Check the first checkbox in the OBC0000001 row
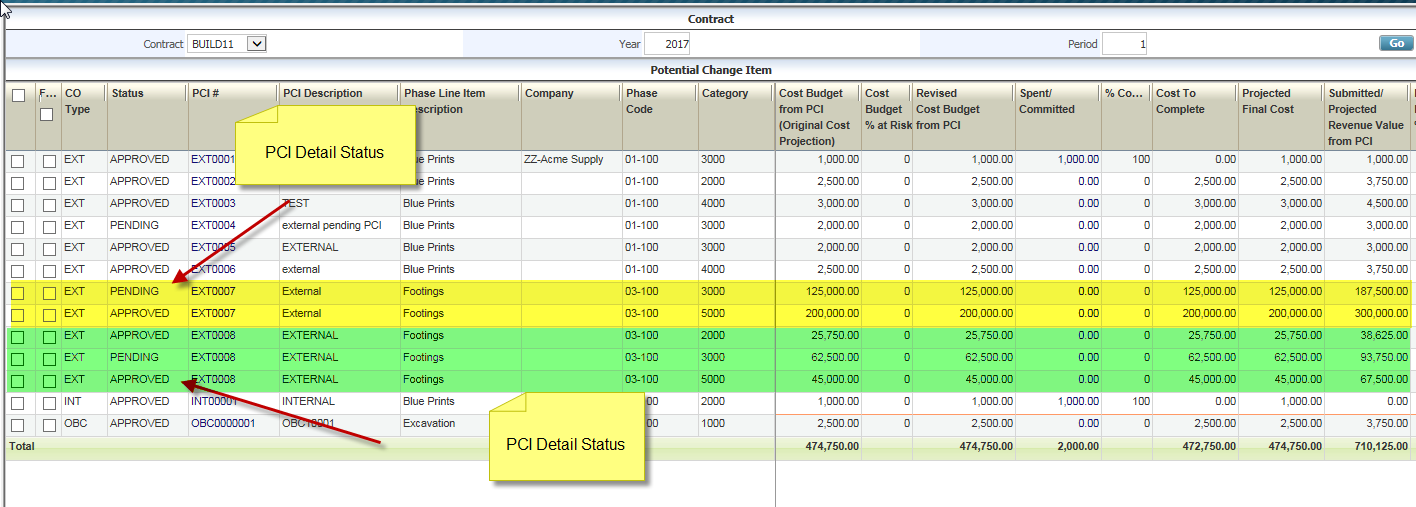 [x=18, y=425]
